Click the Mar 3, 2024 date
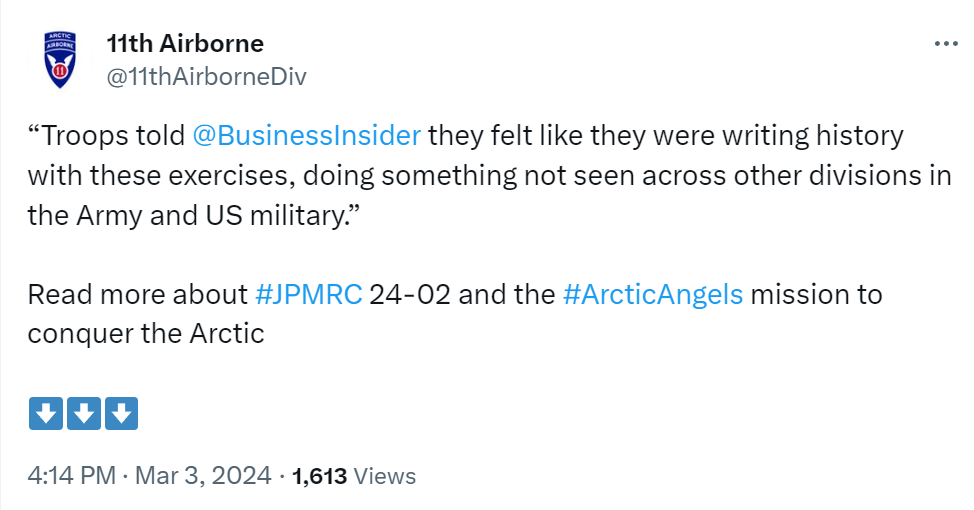 [203, 476]
